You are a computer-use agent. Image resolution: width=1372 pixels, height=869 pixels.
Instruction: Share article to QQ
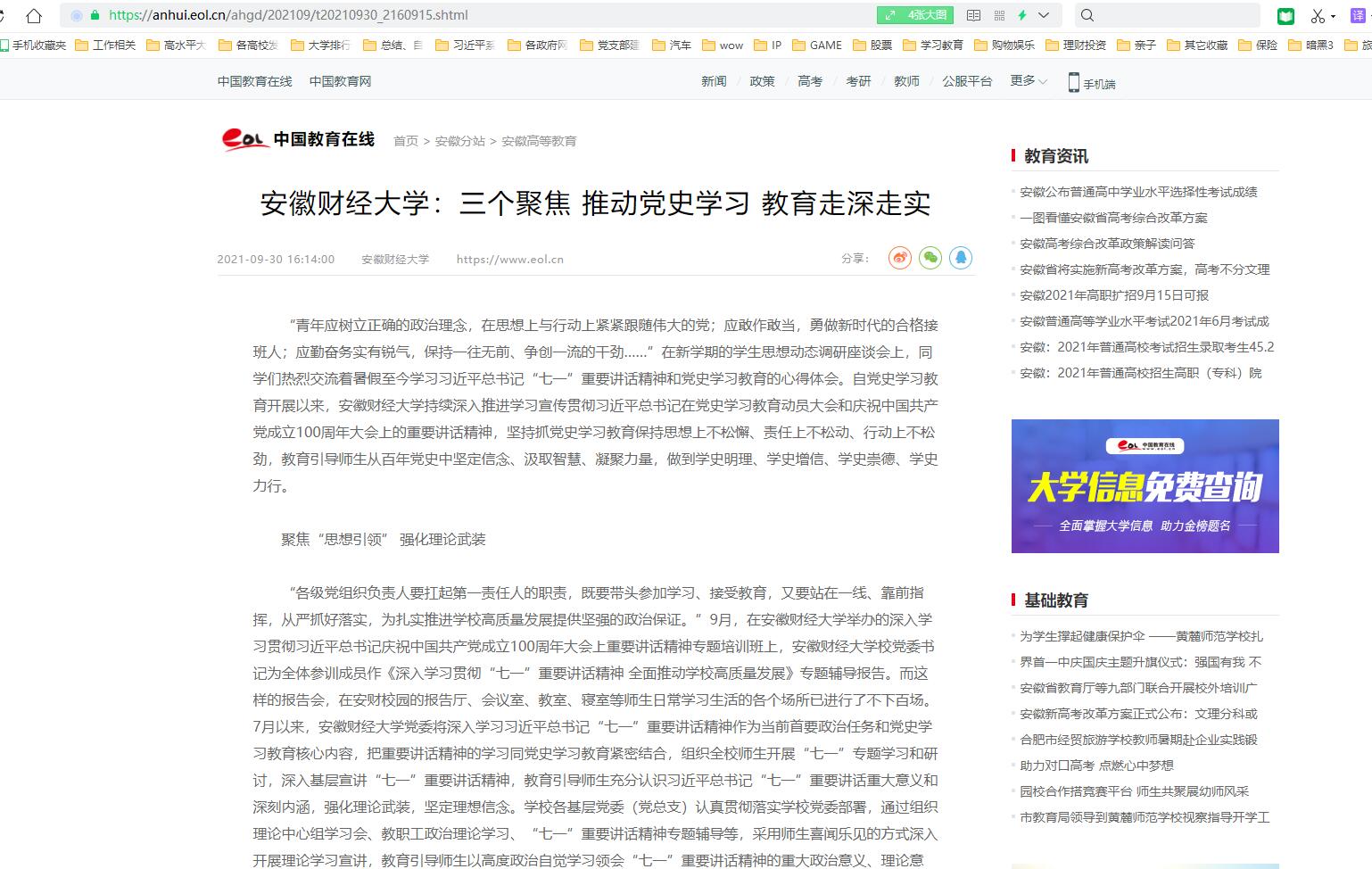[x=960, y=258]
